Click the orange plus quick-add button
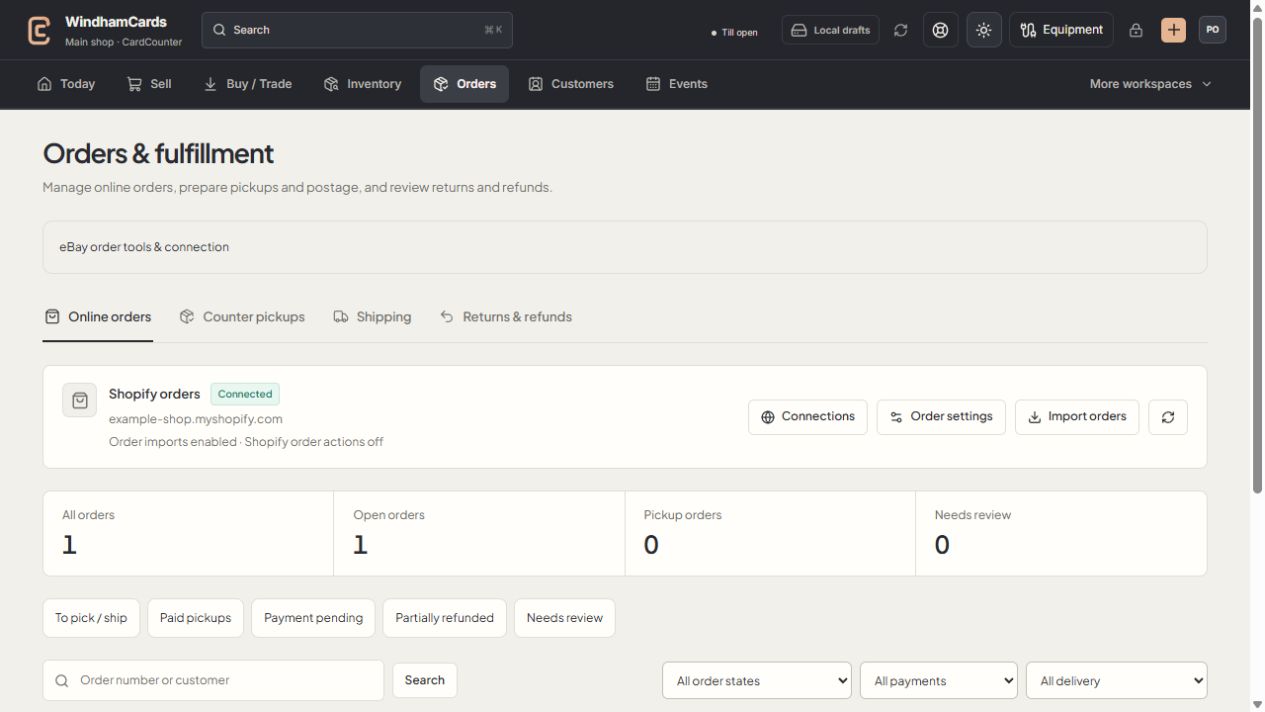The height and width of the screenshot is (712, 1265). tap(1173, 30)
